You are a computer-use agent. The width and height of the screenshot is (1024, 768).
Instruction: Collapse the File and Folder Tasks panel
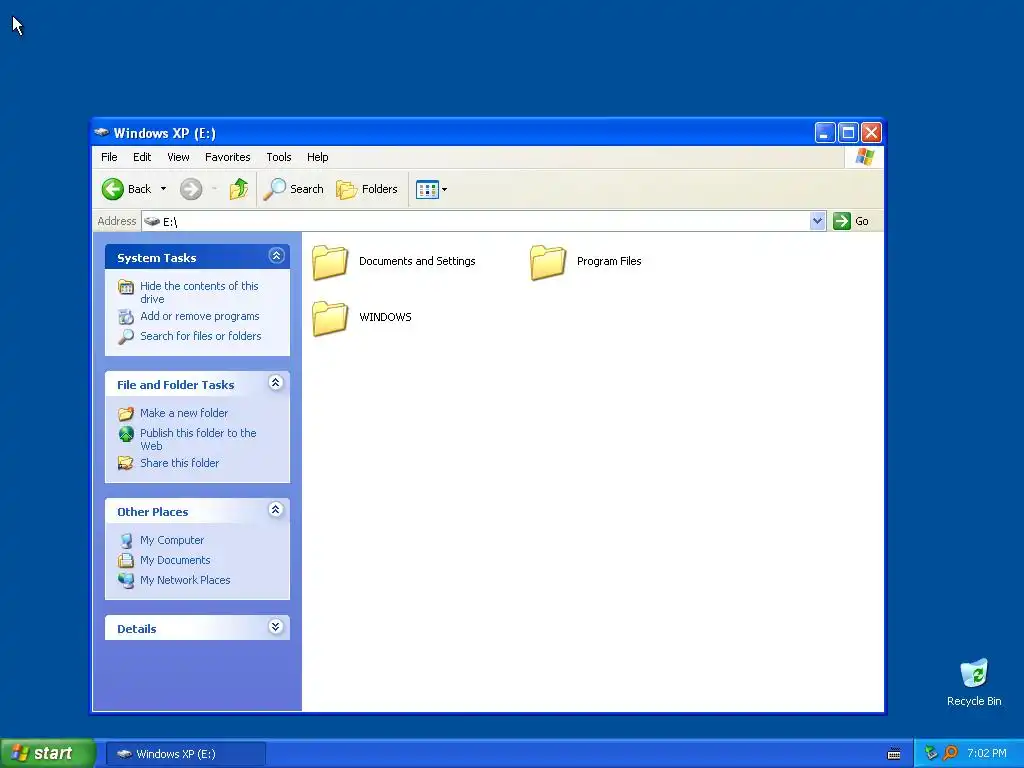[276, 383]
